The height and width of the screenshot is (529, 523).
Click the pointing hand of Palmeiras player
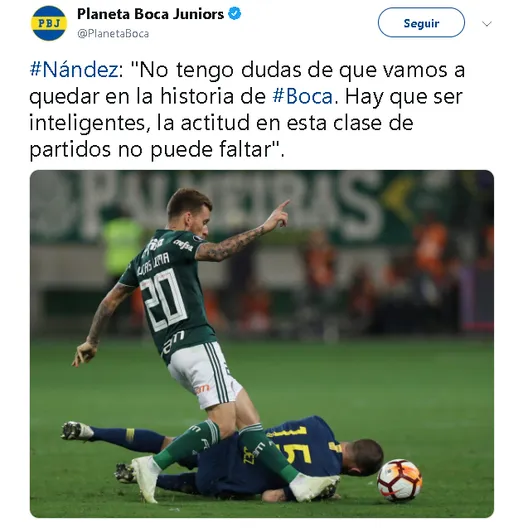[x=278, y=216]
